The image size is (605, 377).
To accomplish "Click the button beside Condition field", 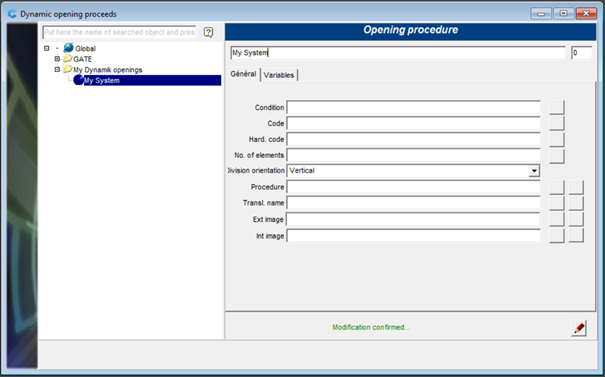I will pyautogui.click(x=556, y=107).
